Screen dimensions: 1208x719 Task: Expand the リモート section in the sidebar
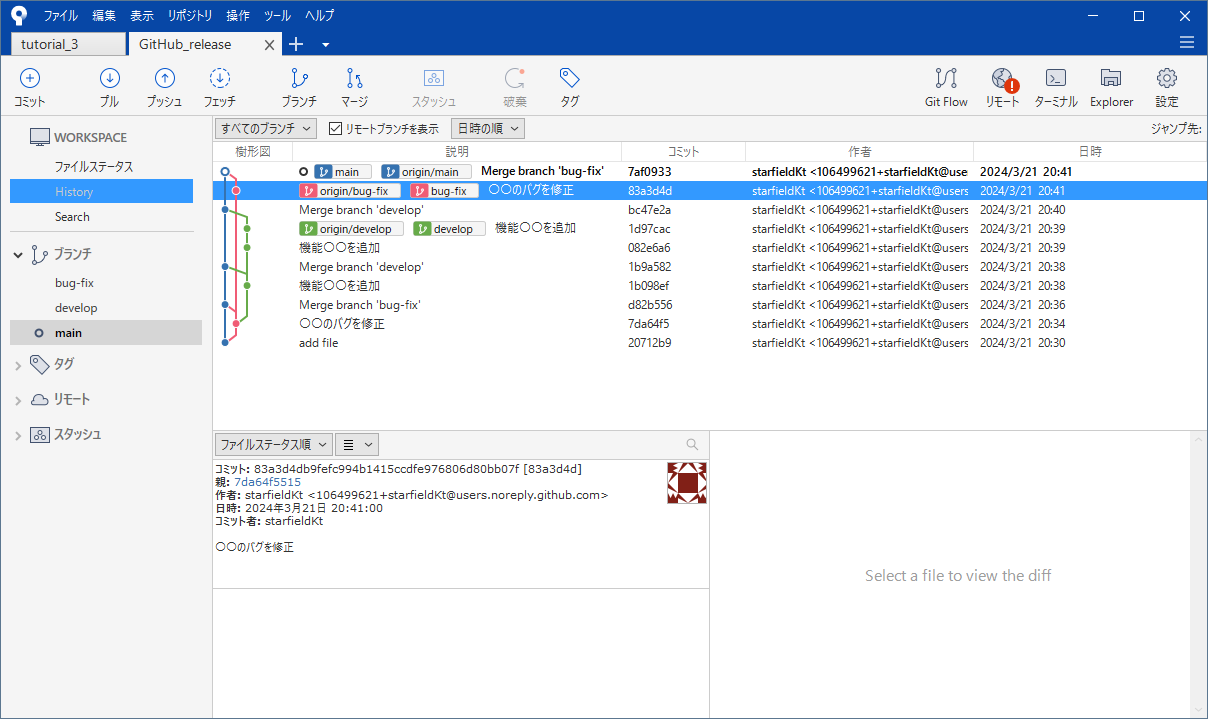click(x=18, y=400)
